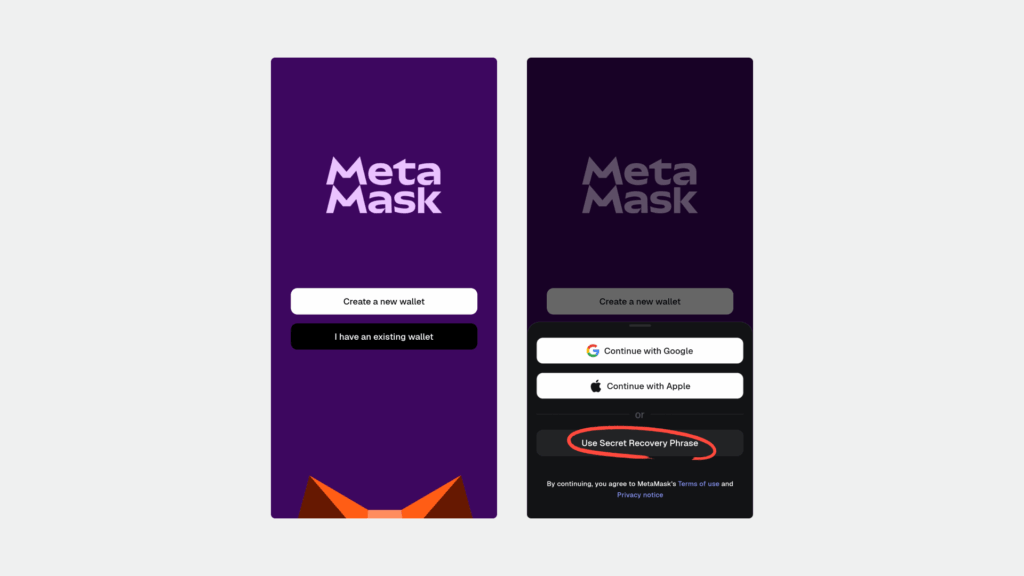Continue with Google sign-in

click(640, 351)
